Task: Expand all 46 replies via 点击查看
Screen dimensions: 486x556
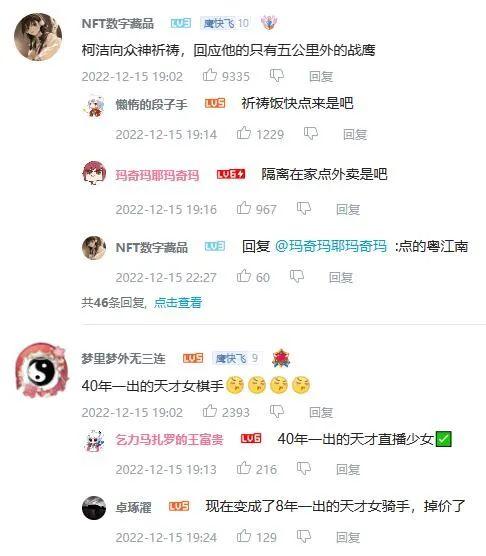Action: tap(178, 302)
